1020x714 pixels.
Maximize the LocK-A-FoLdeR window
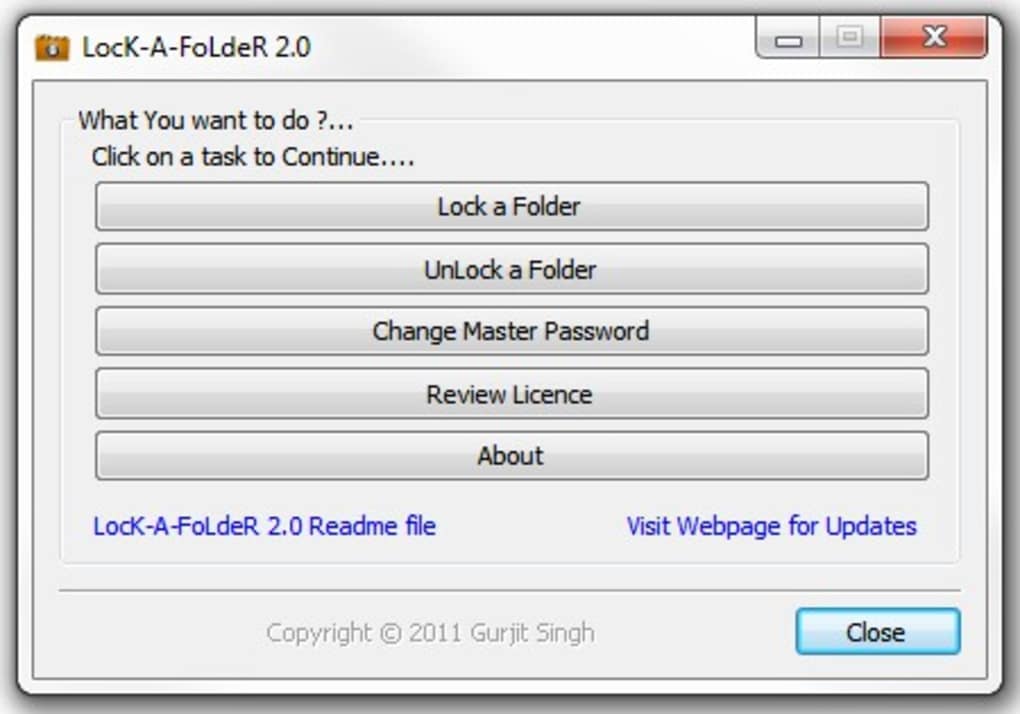(x=849, y=37)
